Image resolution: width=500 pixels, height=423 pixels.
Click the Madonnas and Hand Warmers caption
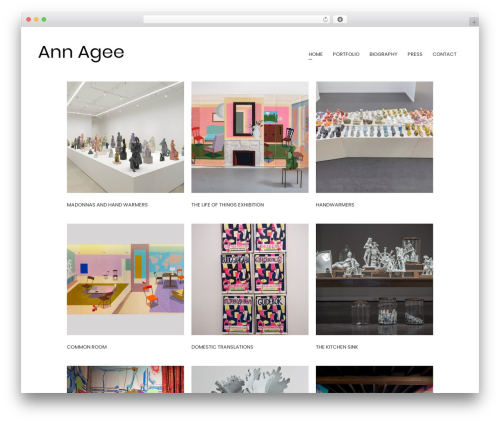(107, 205)
